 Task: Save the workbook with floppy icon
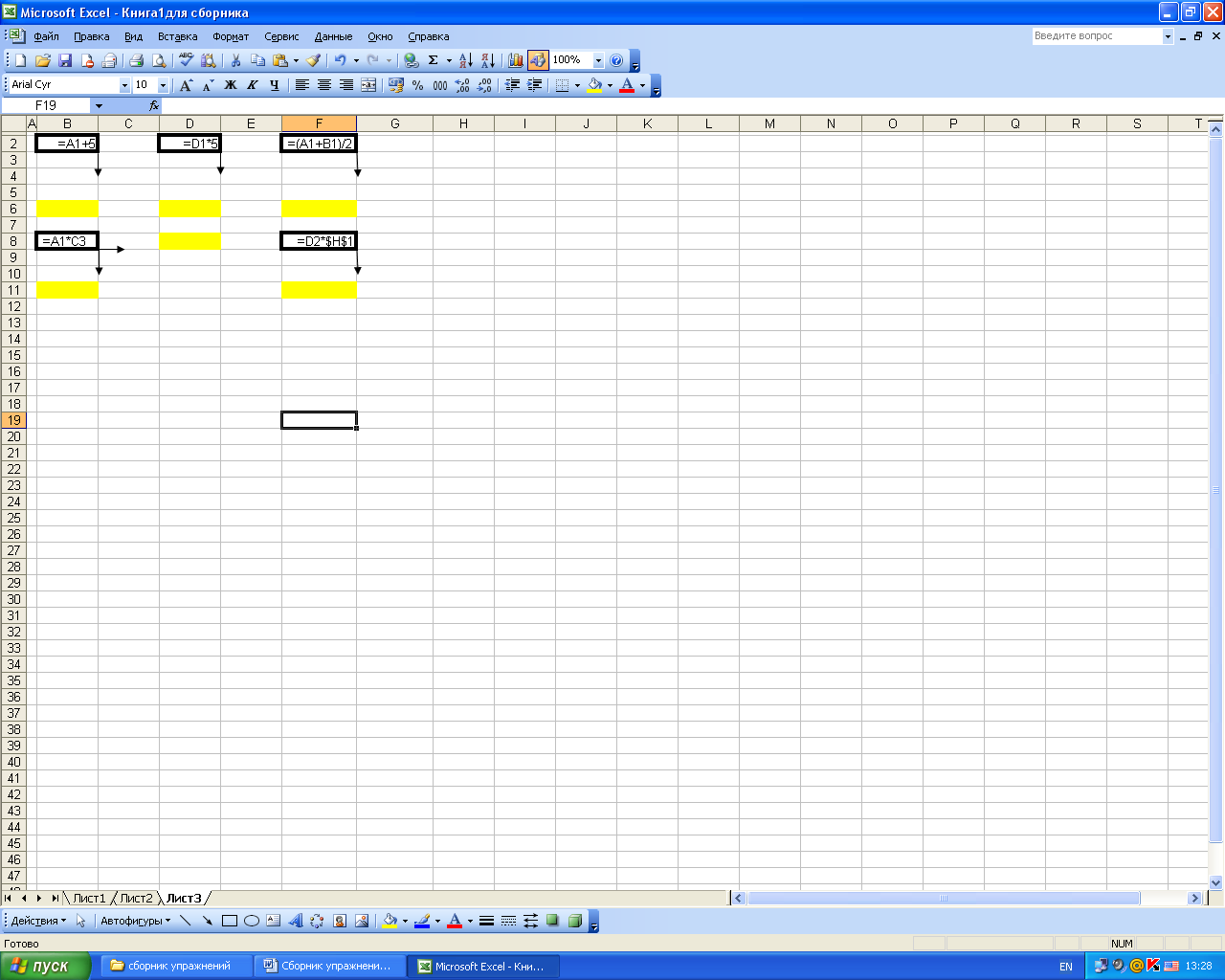point(65,60)
